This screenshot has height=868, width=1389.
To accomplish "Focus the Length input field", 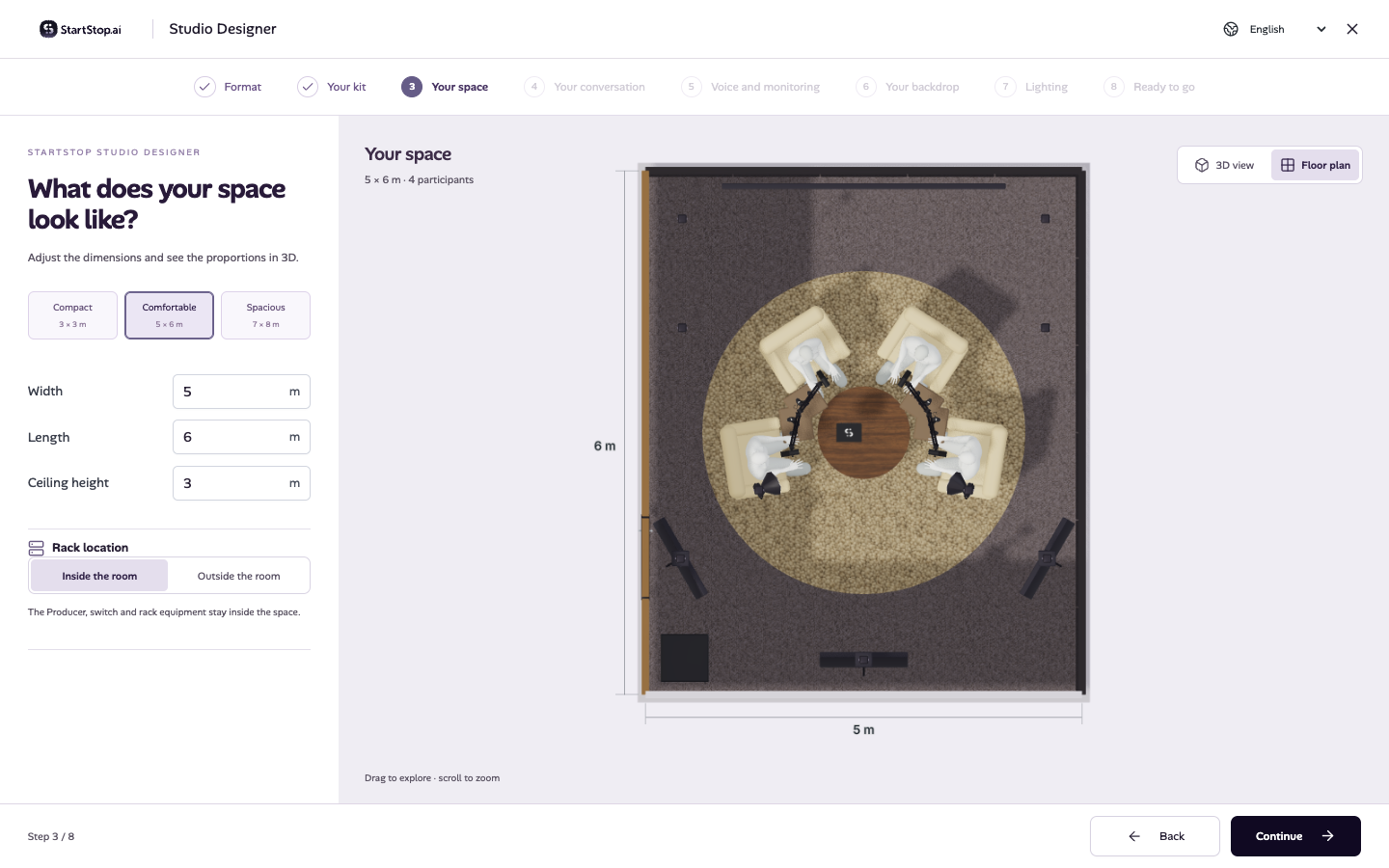I will [x=241, y=437].
